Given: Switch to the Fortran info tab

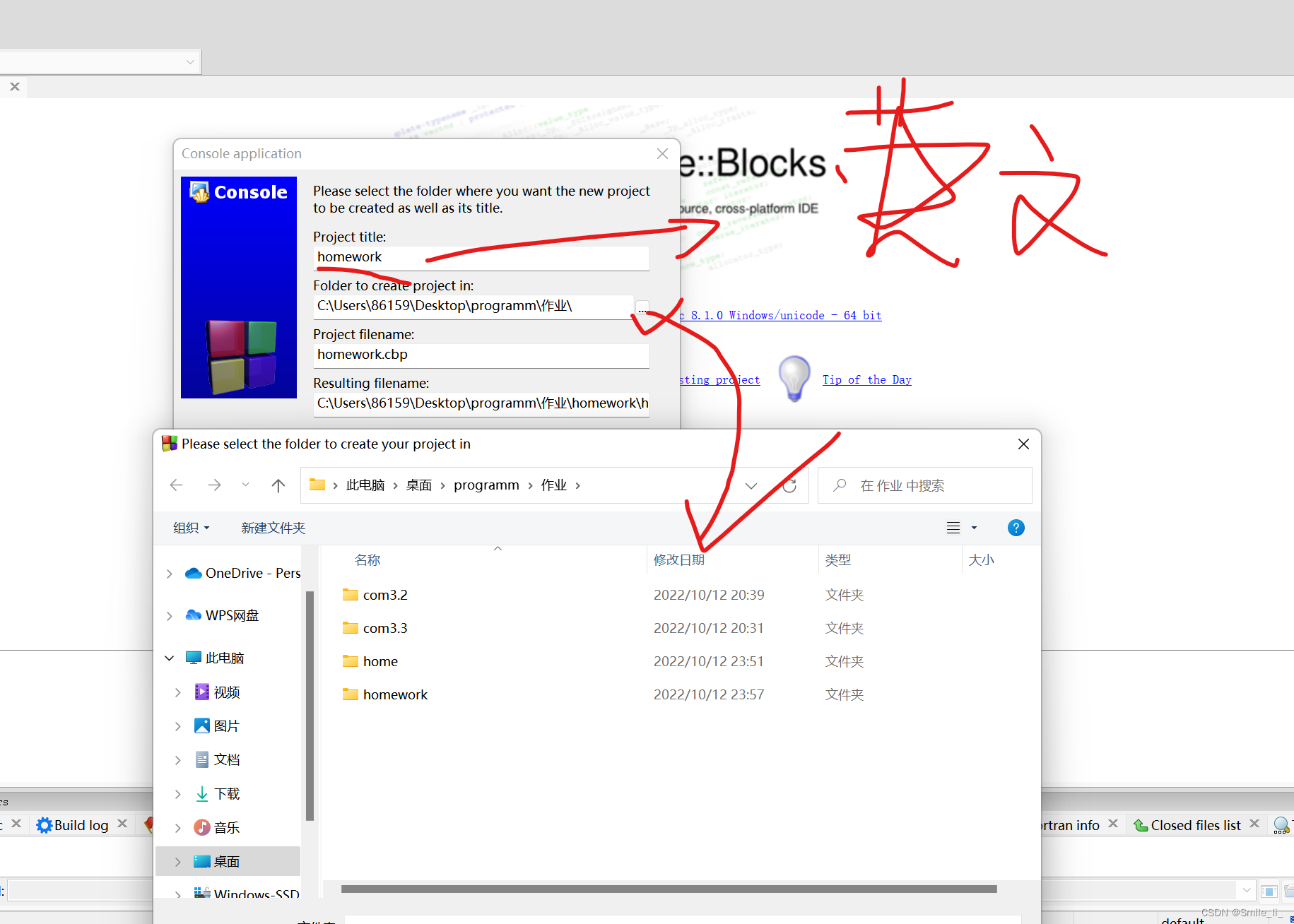Looking at the screenshot, I should [1067, 824].
